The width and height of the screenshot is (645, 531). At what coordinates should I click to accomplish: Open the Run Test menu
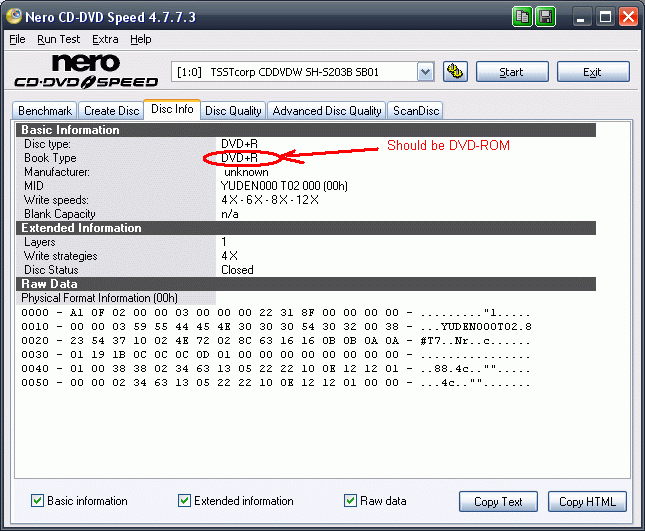coord(58,39)
